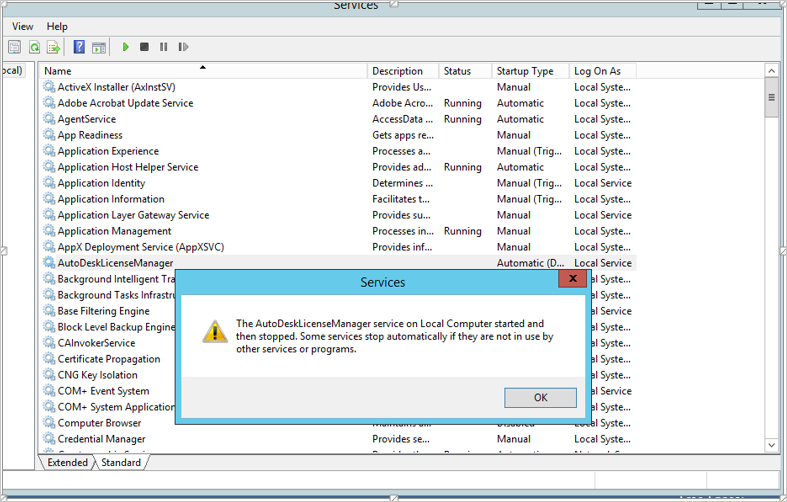Click the Start Service play icon
Image resolution: width=787 pixels, height=502 pixels.
125,47
